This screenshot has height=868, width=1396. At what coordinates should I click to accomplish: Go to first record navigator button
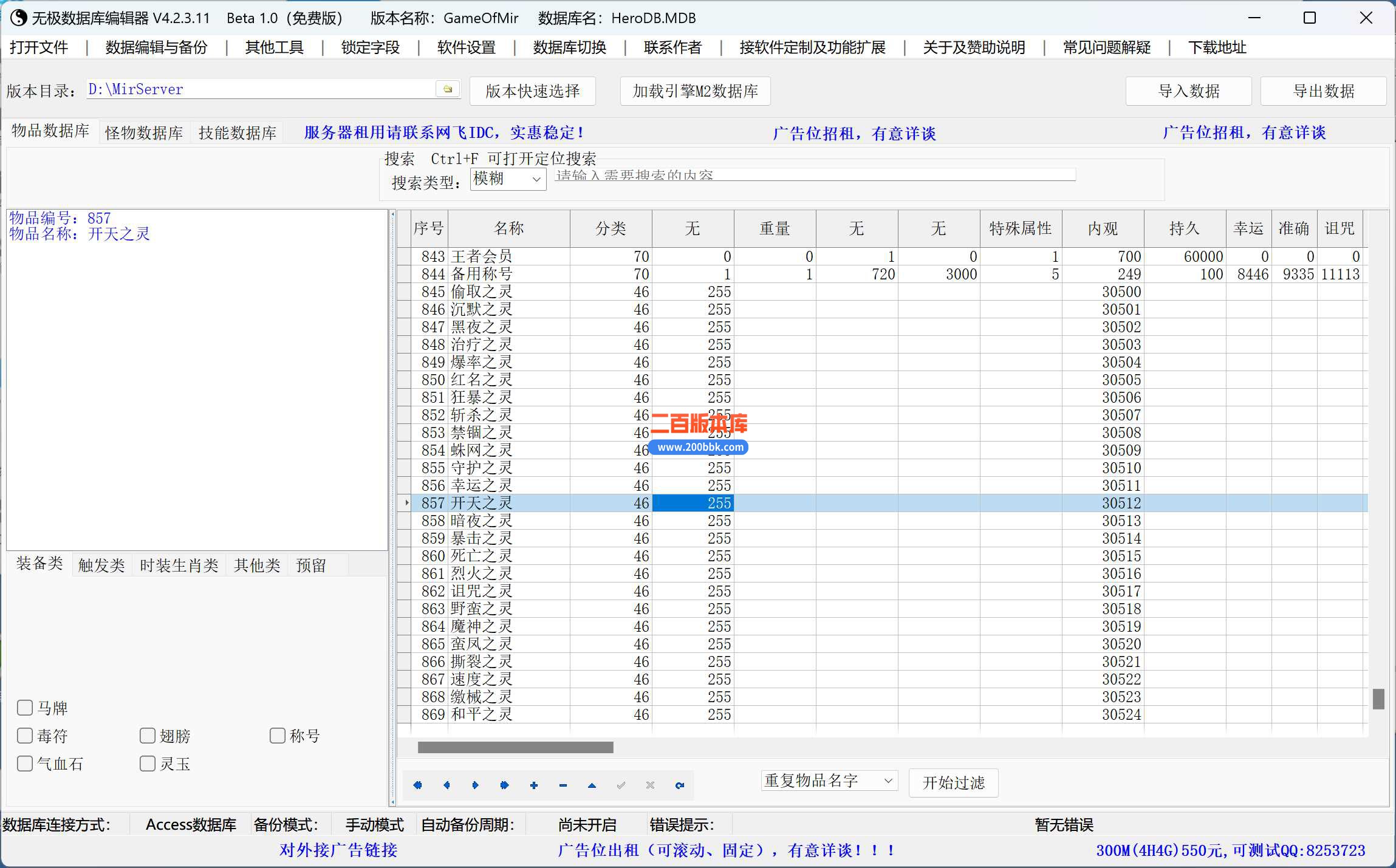[417, 785]
